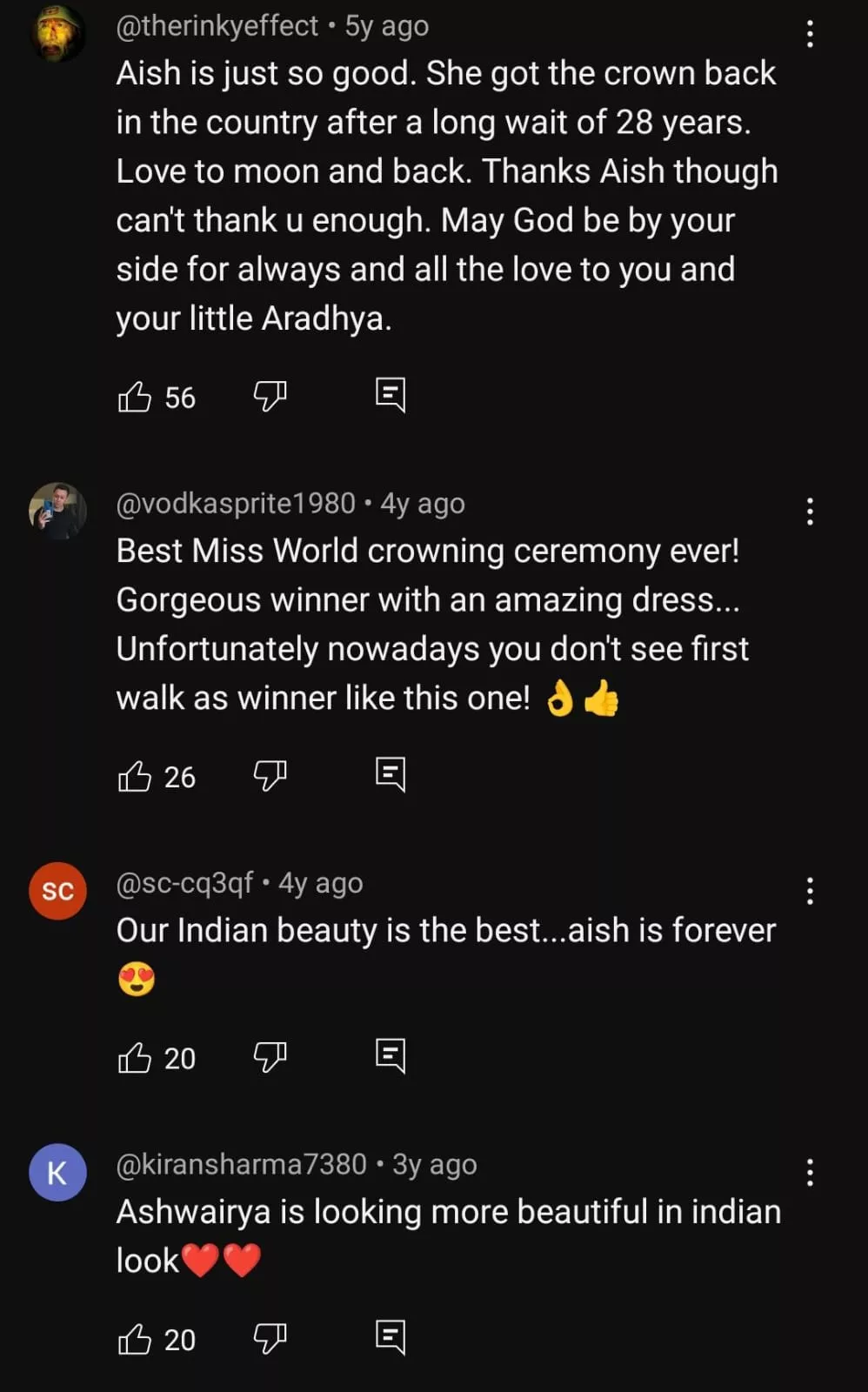Screen dimensions: 868x1392
Task: Dislike the @therinkyeffect comment
Action: [270, 397]
